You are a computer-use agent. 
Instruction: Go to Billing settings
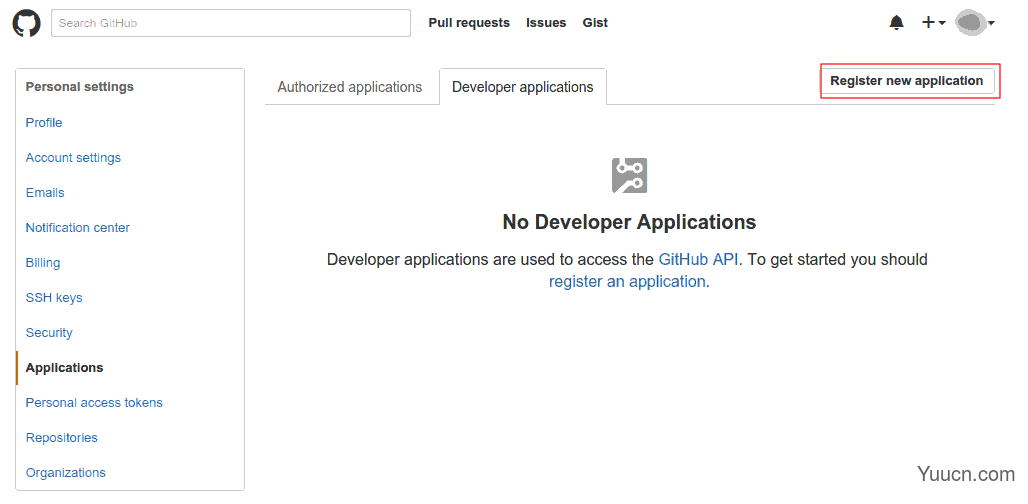43,263
